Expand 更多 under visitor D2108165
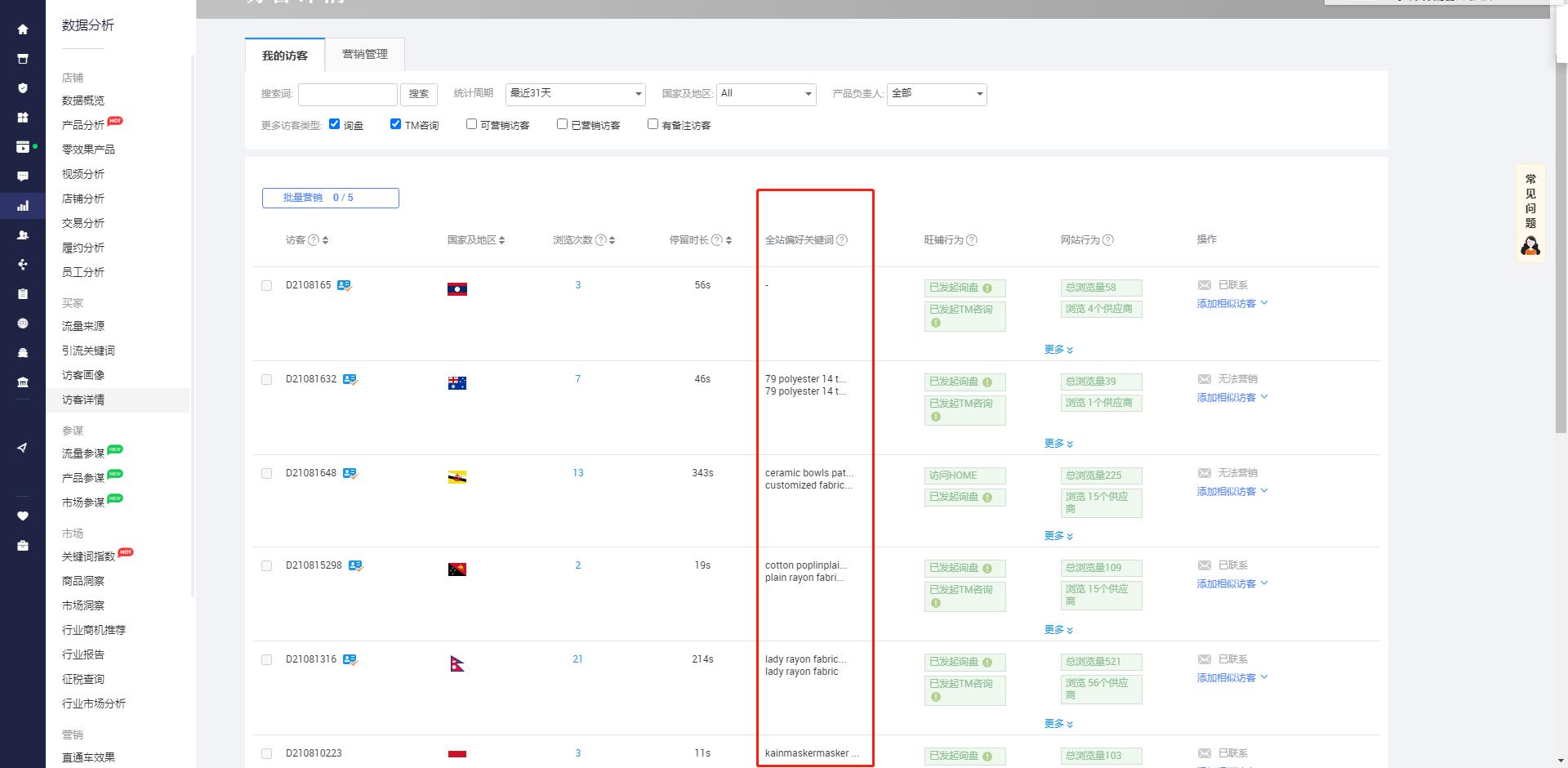This screenshot has width=1568, height=768. [1058, 349]
